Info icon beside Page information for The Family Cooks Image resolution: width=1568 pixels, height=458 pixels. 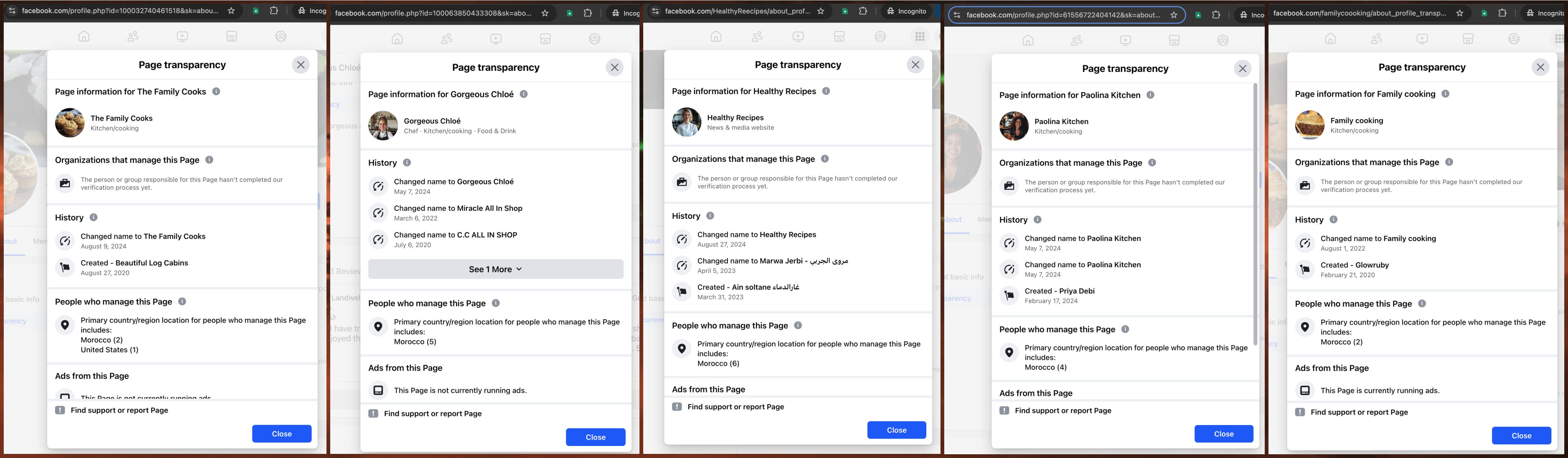pyautogui.click(x=216, y=91)
